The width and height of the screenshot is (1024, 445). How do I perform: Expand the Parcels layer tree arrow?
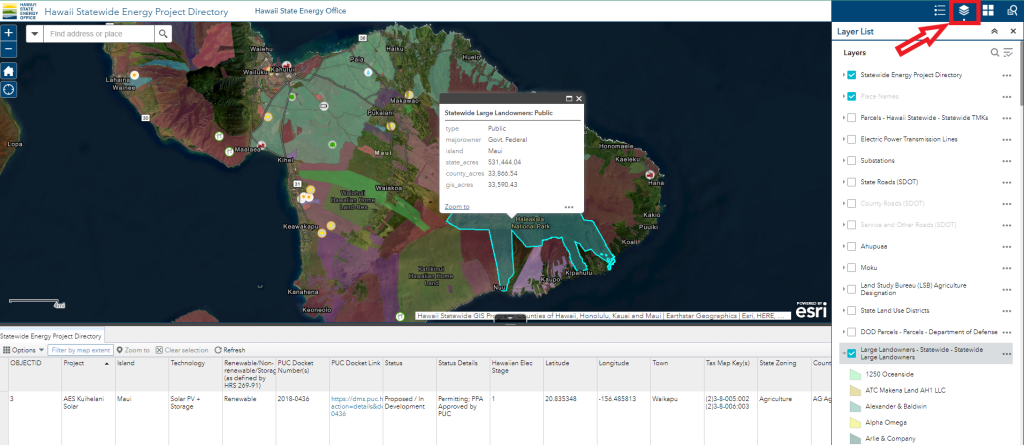844,118
